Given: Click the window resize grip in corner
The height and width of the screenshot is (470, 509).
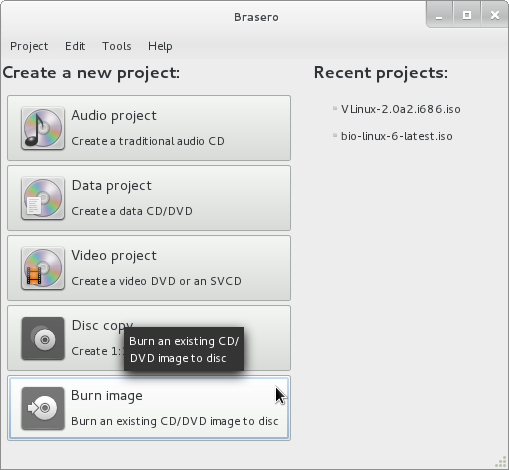Looking at the screenshot, I should coord(501,462).
